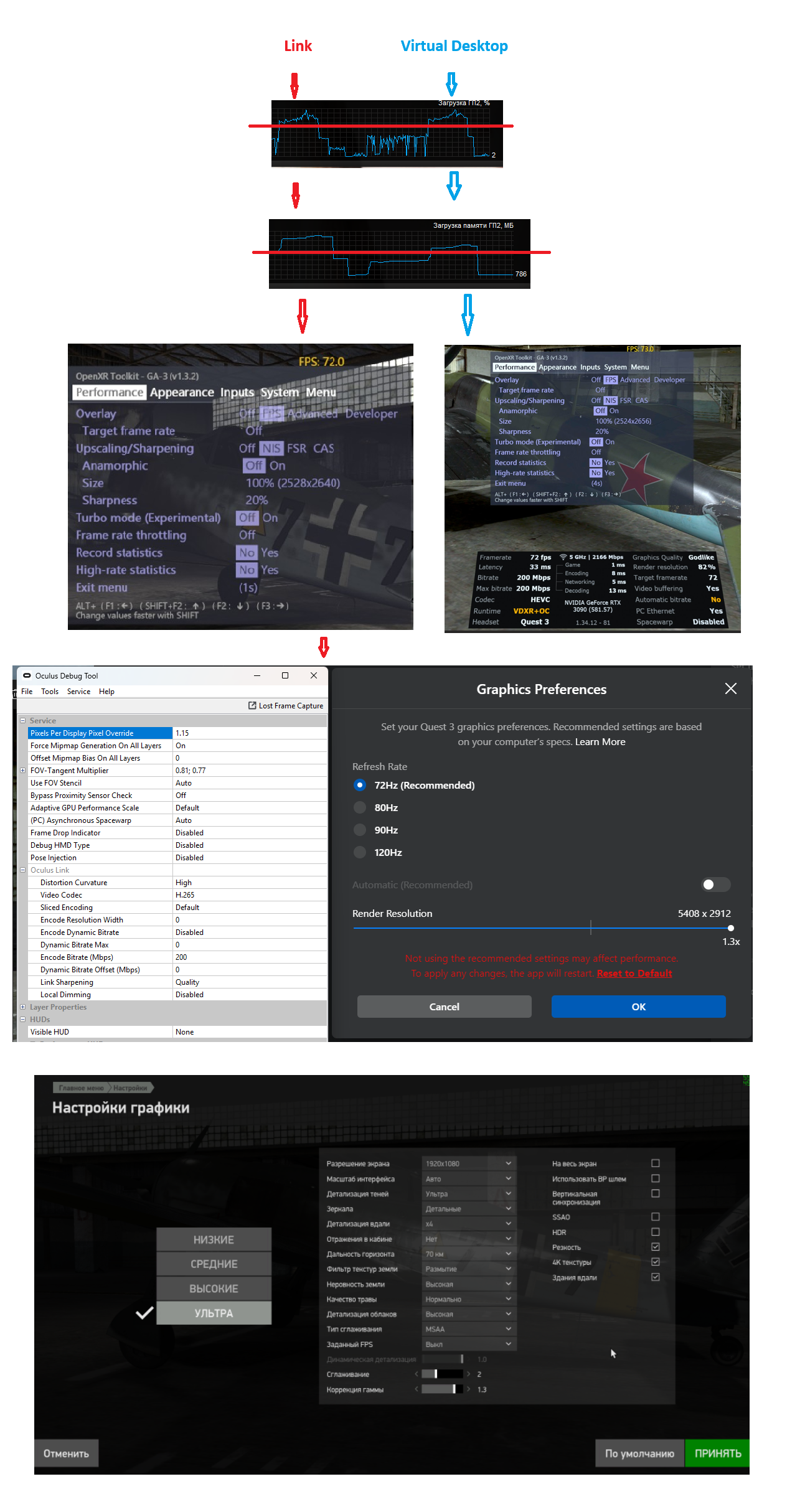Choose the СРЕДНИЕ graphics preset

coord(214,1264)
